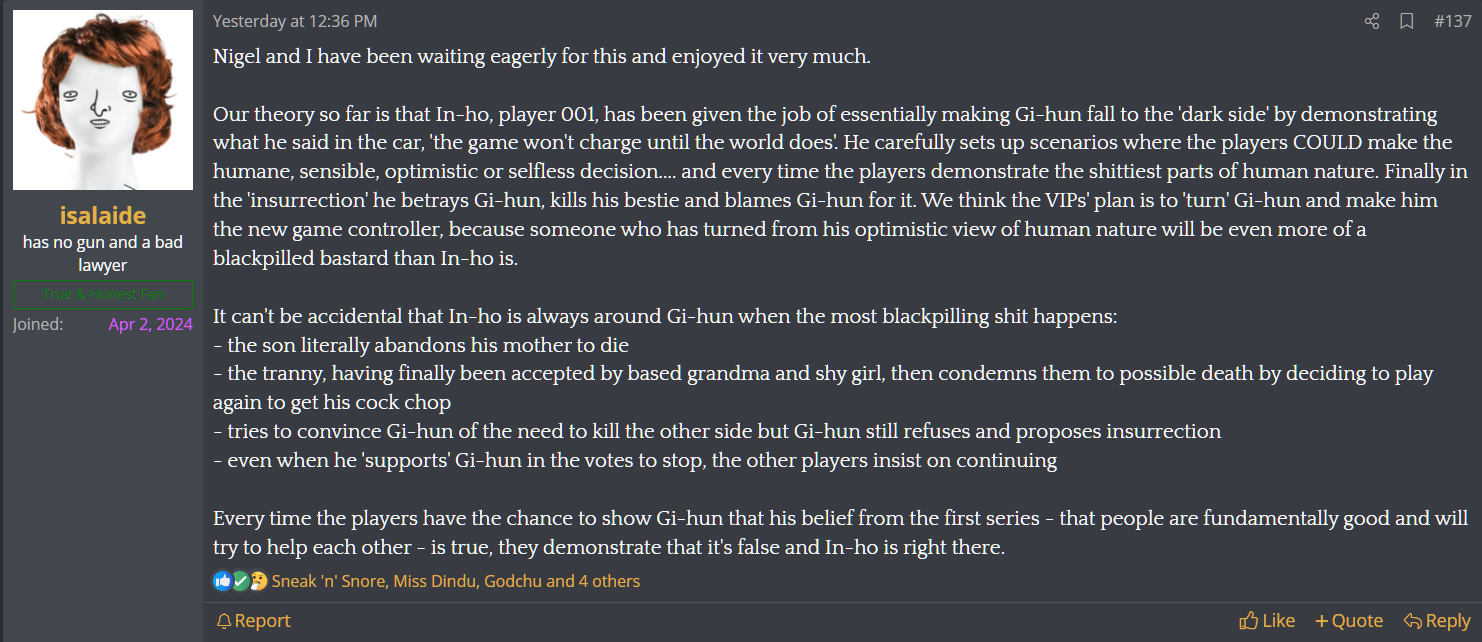Open Sneak 'n' Snore in the reactions list
The width and height of the screenshot is (1482, 642).
pyautogui.click(x=328, y=581)
